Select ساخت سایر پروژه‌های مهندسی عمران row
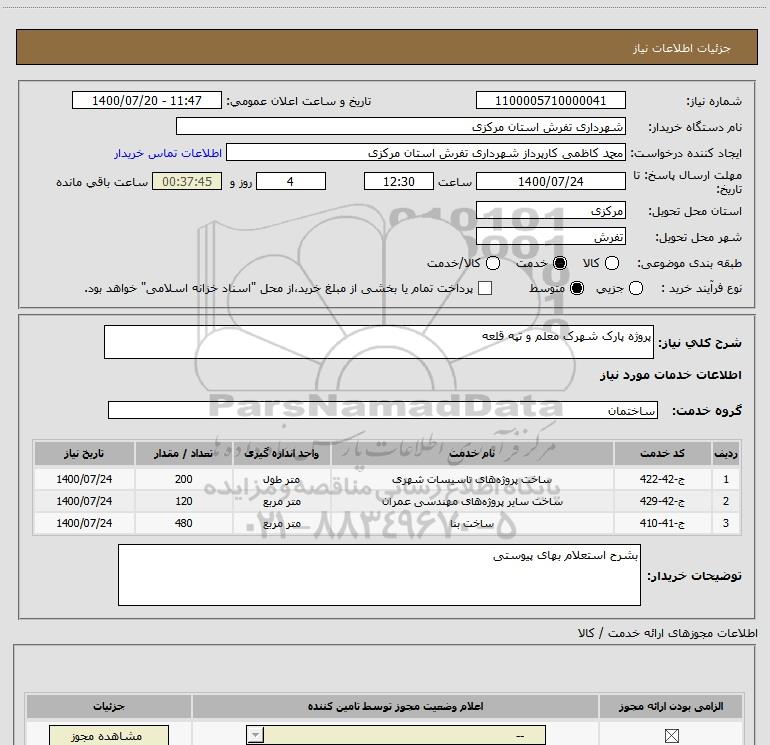Image resolution: width=770 pixels, height=745 pixels. pyautogui.click(x=387, y=501)
